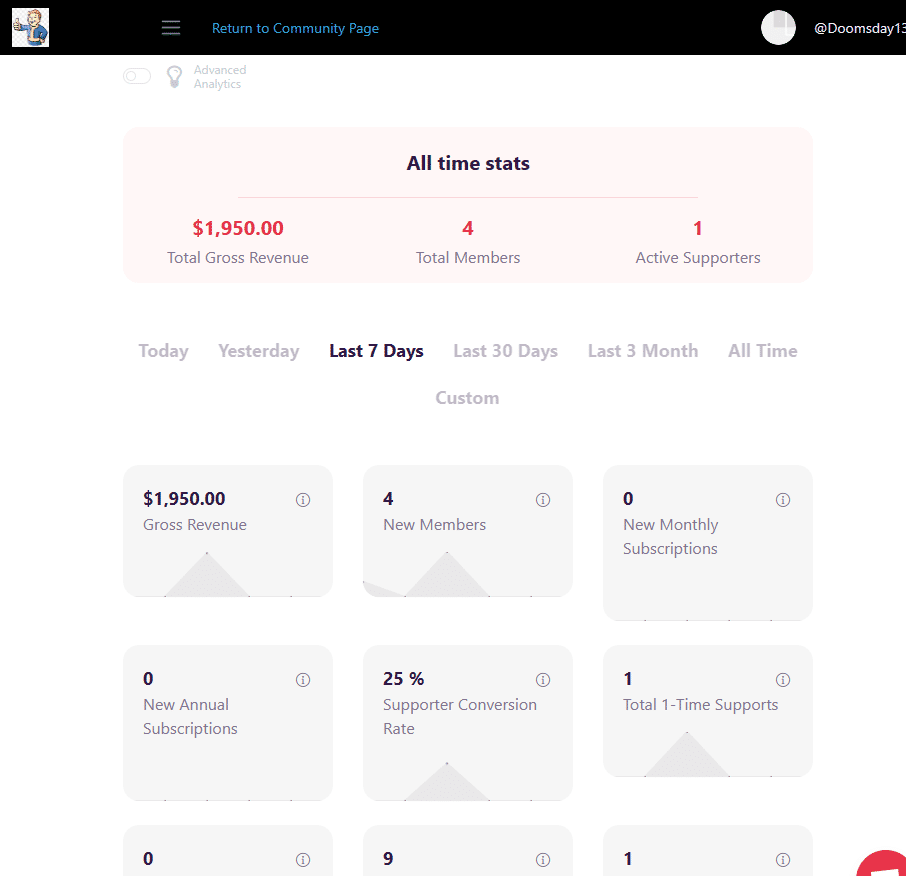Click the Active Supporters label
The height and width of the screenshot is (876, 906).
tap(698, 258)
